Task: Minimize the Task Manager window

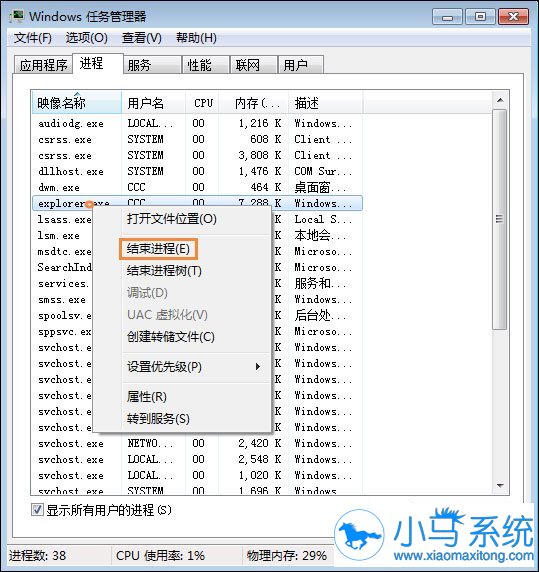Action: (x=447, y=17)
